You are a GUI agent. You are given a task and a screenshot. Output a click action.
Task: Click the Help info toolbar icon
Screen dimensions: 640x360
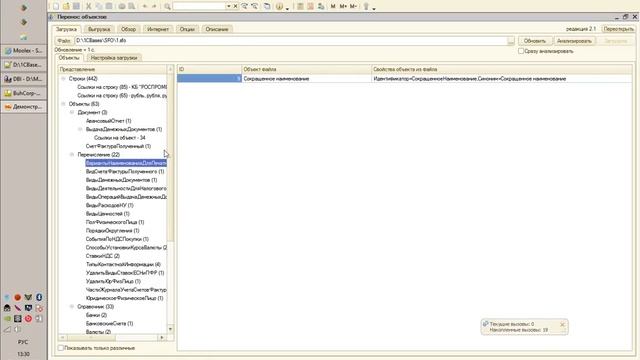[279, 6]
